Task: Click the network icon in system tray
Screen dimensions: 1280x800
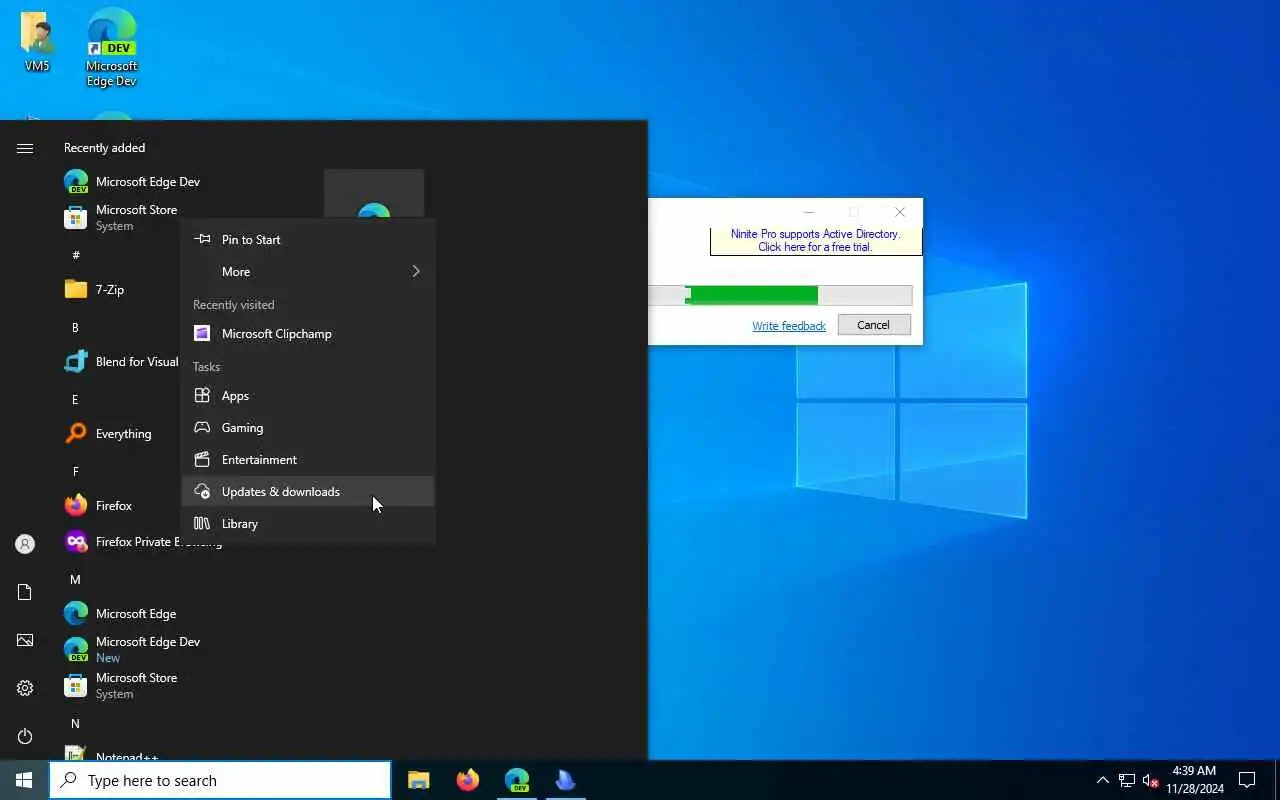Action: coord(1126,780)
